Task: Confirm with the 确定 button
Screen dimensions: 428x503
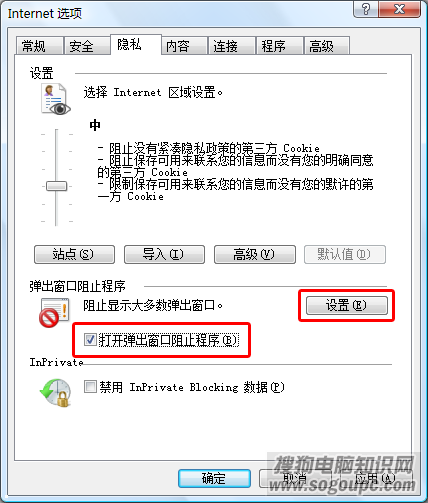Action: click(214, 478)
